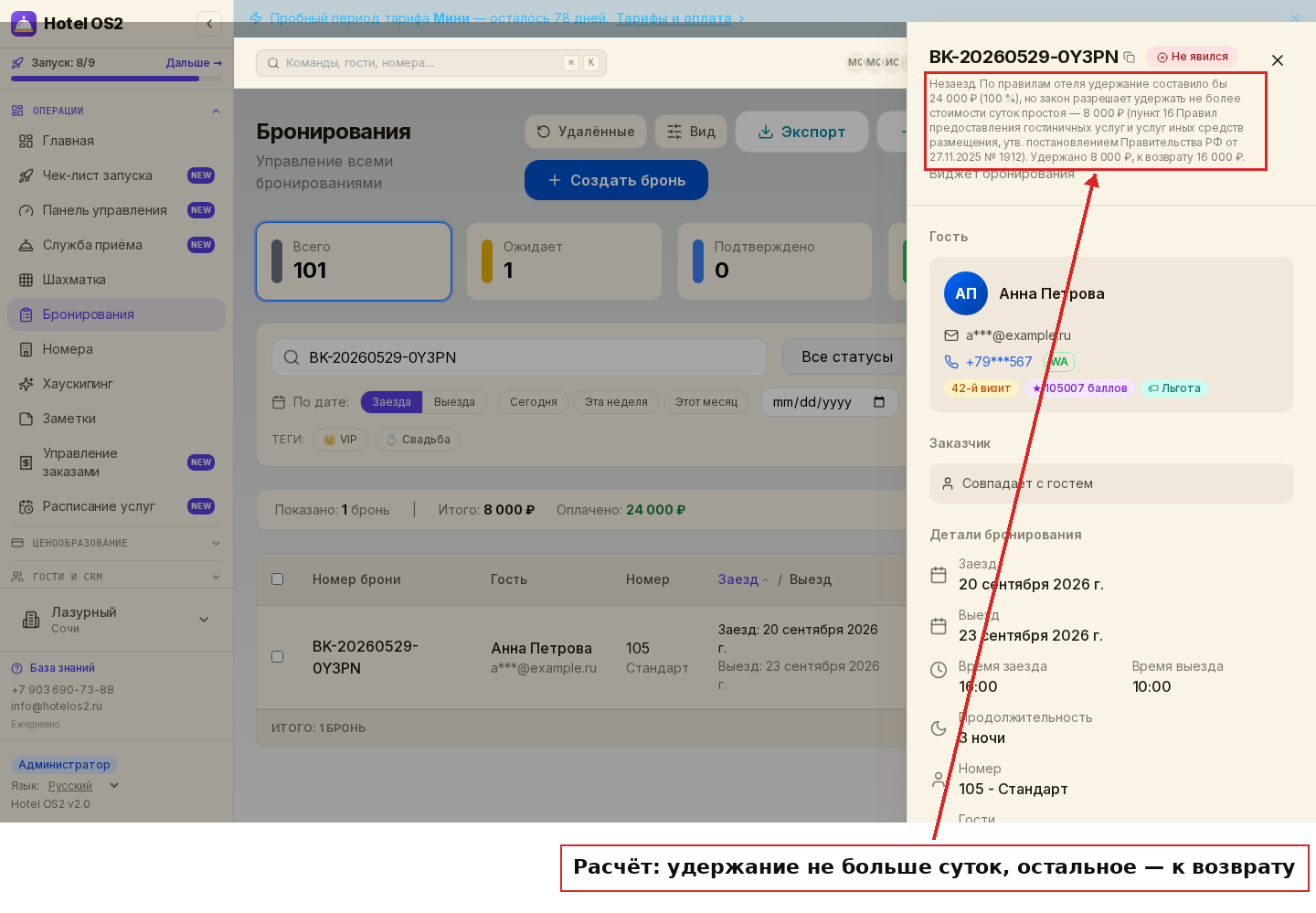Open Заметки in the sidebar
1316x913 pixels.
(x=116, y=419)
